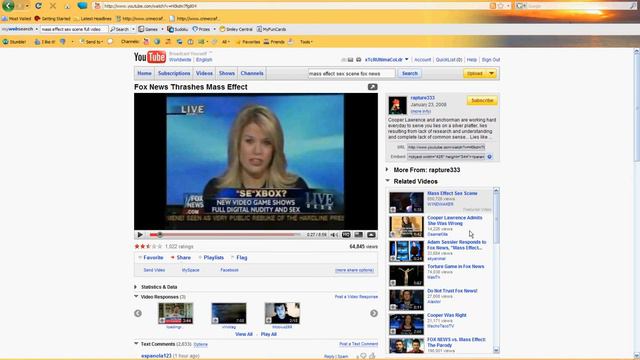Screen dimensions: 640x360
Task: Click the inbox envelope icon near username
Action: click(350, 60)
